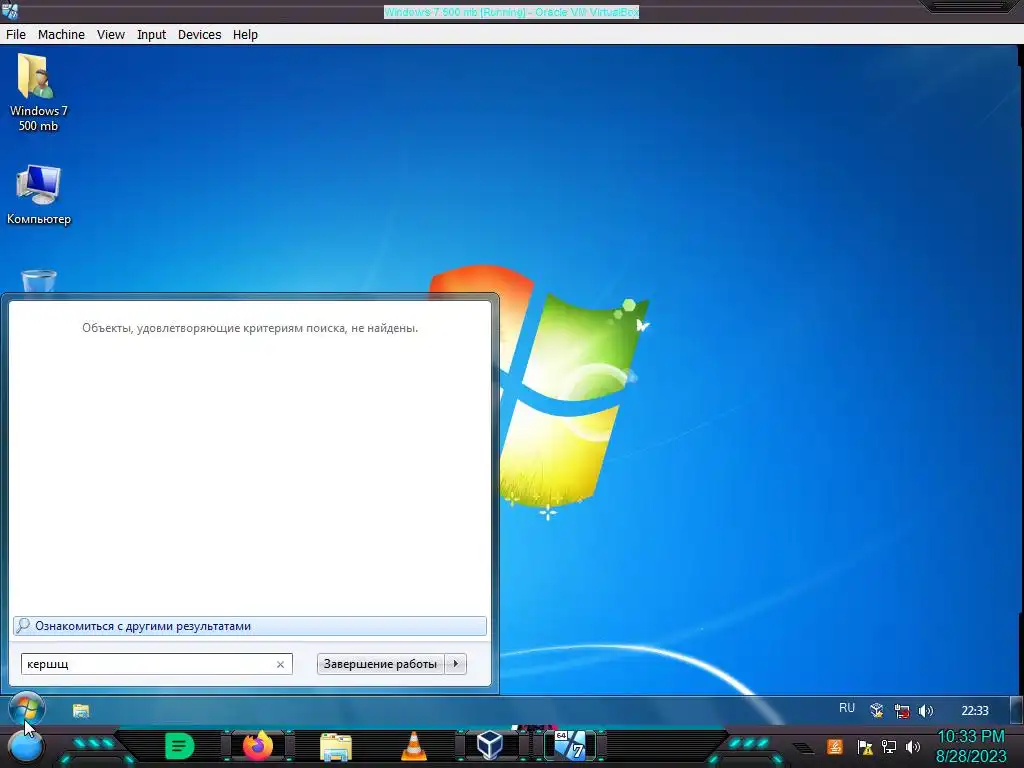
Task: Click the VirtualBox guest additions tray icon
Action: (x=876, y=711)
